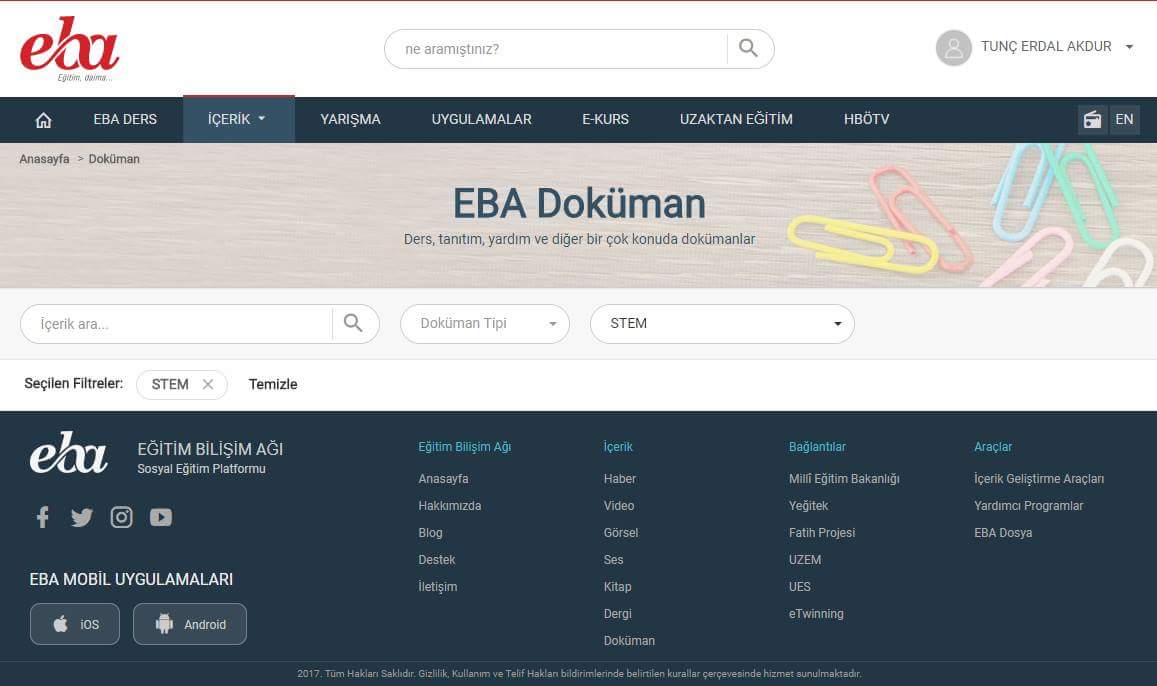The height and width of the screenshot is (686, 1157).
Task: Open the Millî Eğitim Bakanlığı link
Action: (844, 479)
